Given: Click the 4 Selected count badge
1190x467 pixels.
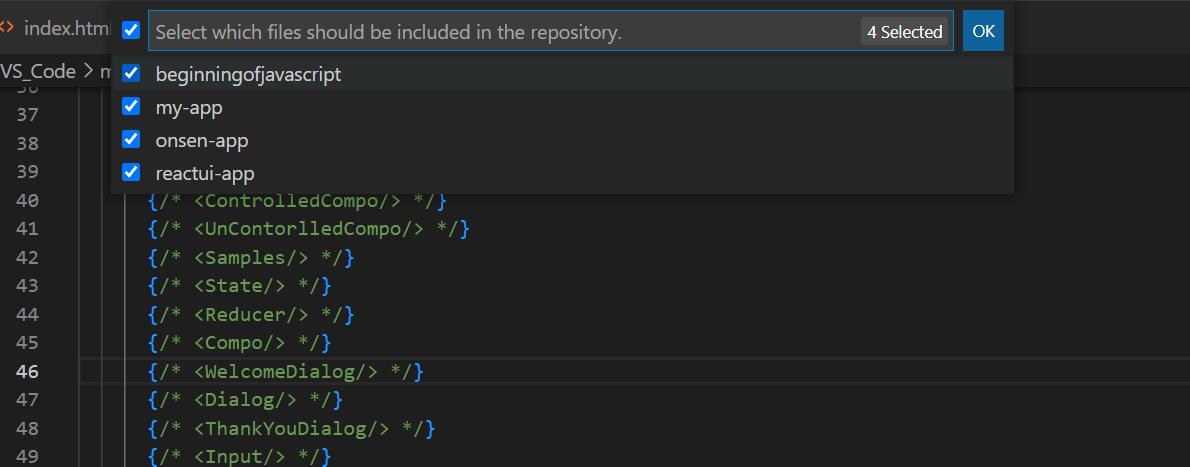Looking at the screenshot, I should pos(904,32).
